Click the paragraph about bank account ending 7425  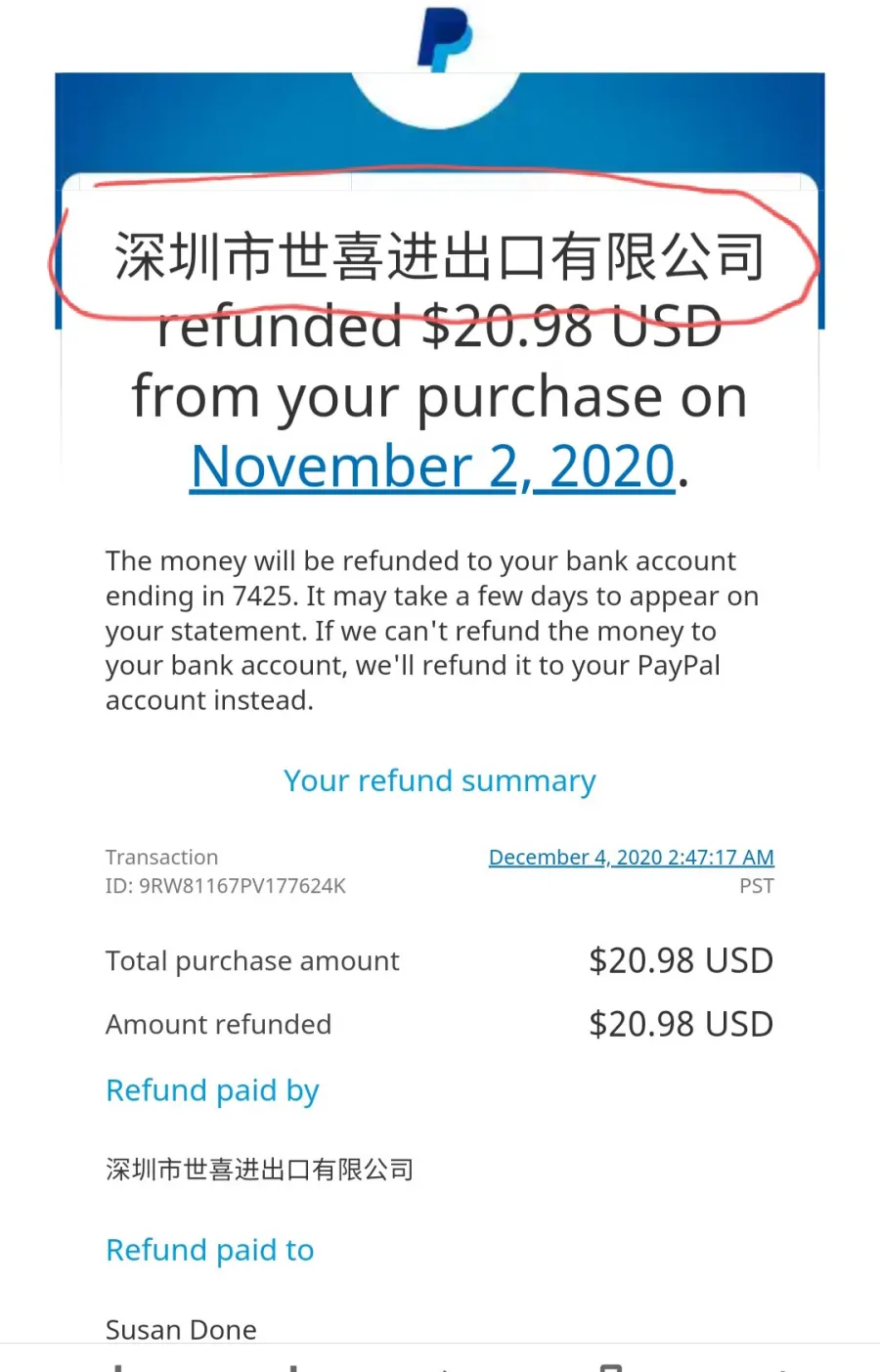432,631
